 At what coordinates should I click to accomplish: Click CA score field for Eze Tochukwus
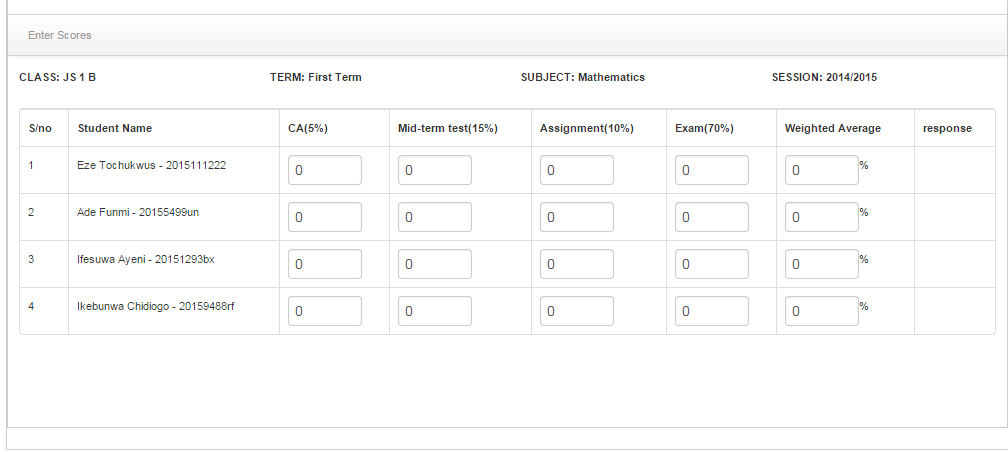[325, 171]
